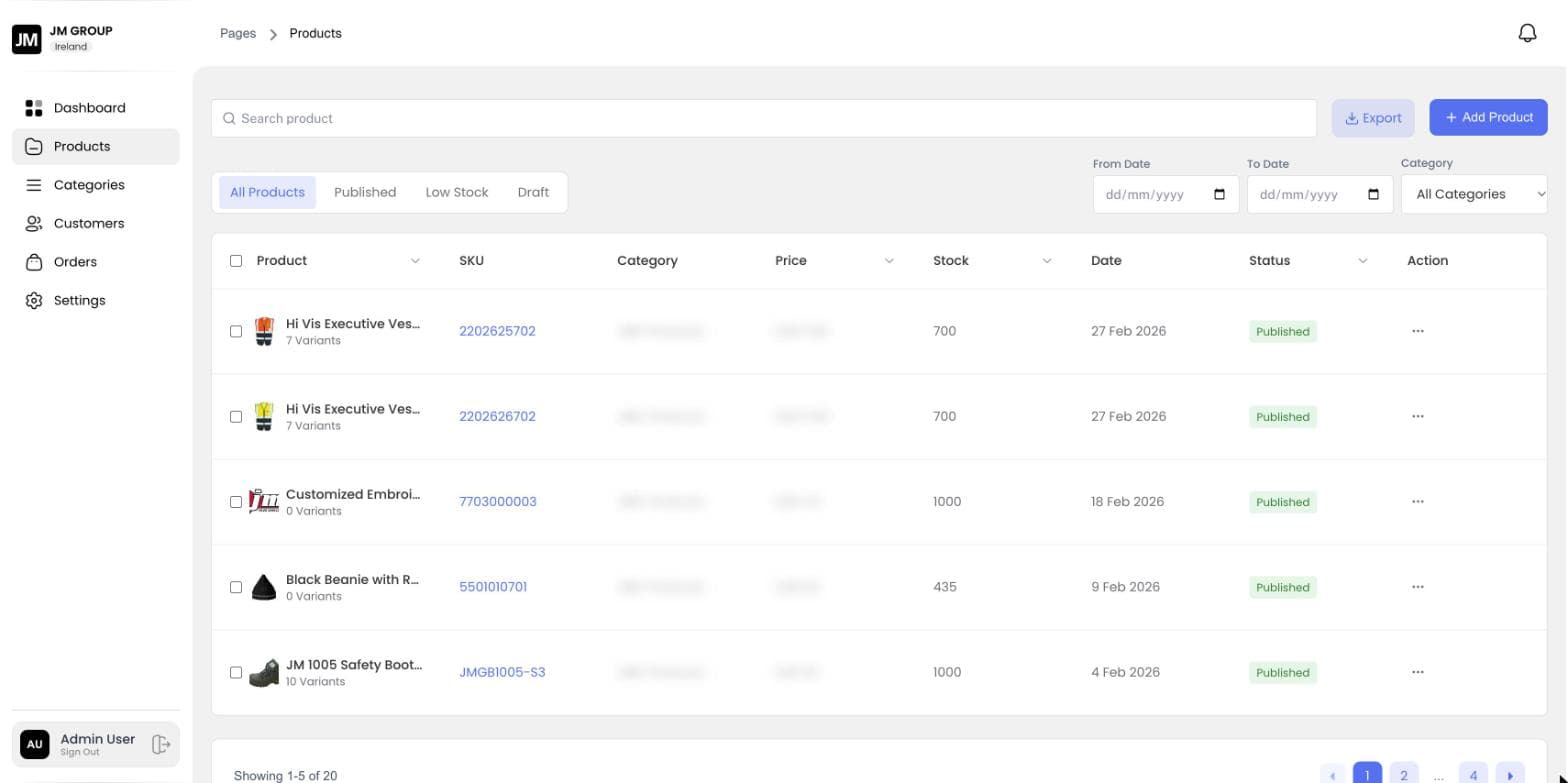Open actions menu for Customized Embroidery row
The image size is (1568, 783).
point(1417,502)
